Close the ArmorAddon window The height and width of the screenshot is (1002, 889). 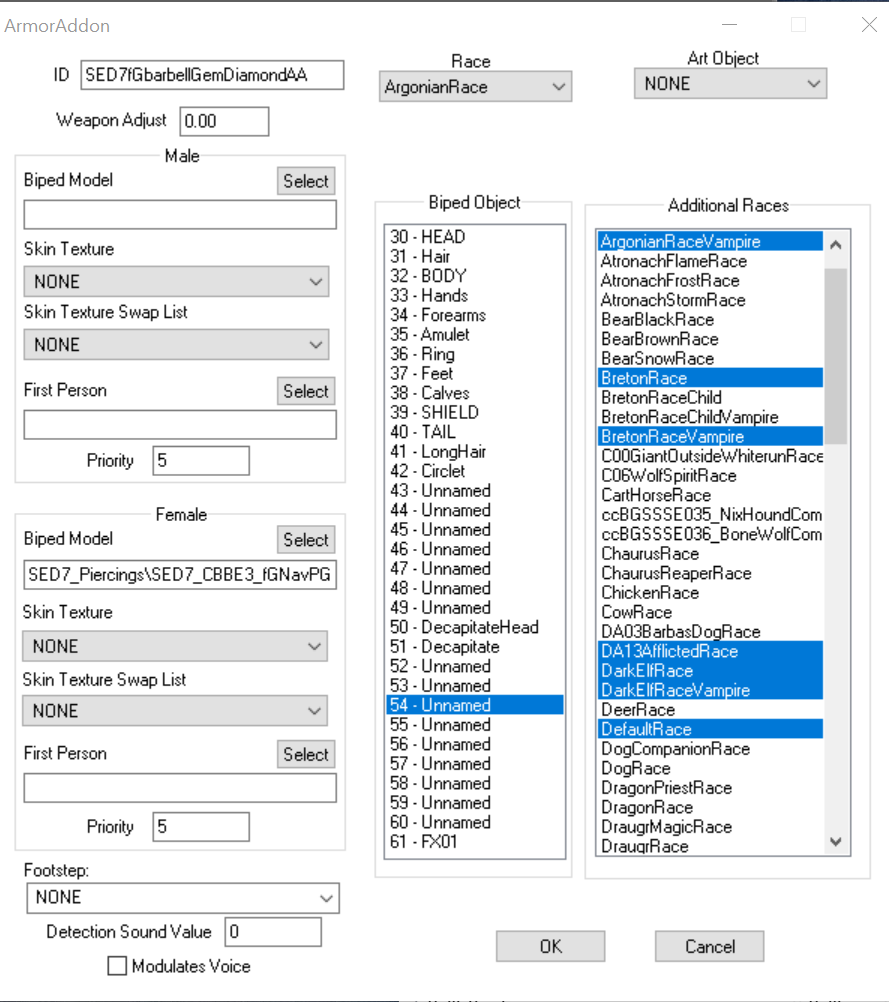pyautogui.click(x=869, y=25)
